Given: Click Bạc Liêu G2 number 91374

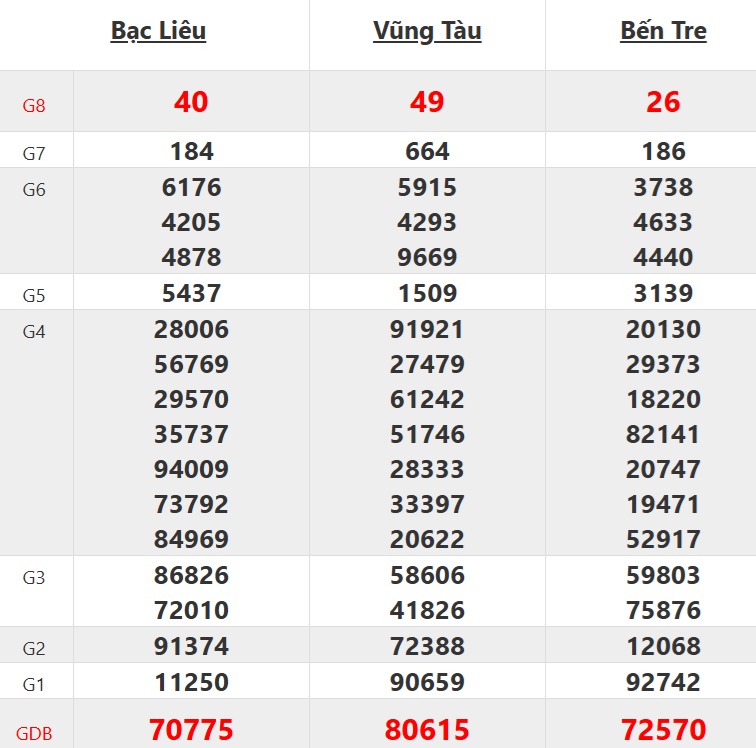Looking at the screenshot, I should pyautogui.click(x=191, y=646).
